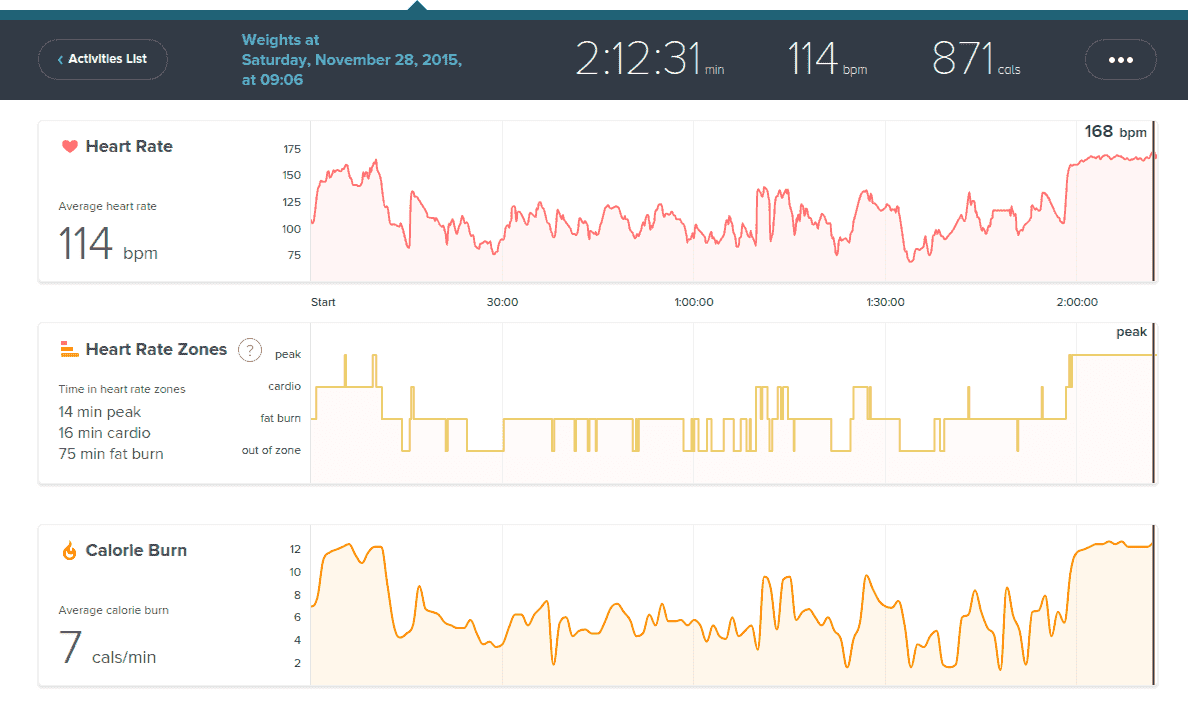Select the 30:00 time axis label
This screenshot has height=701, width=1188.
[x=502, y=302]
